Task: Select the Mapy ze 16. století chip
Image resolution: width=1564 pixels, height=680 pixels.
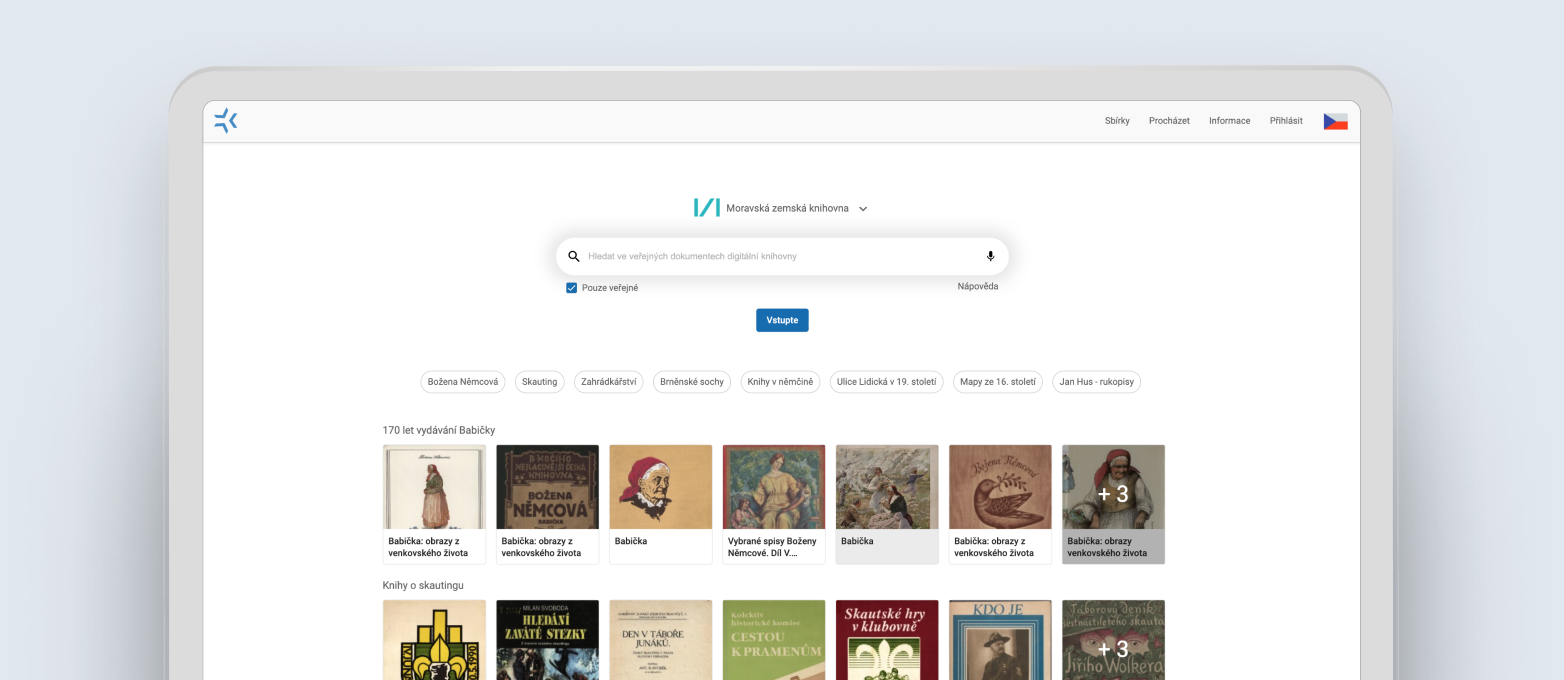Action: 998,382
